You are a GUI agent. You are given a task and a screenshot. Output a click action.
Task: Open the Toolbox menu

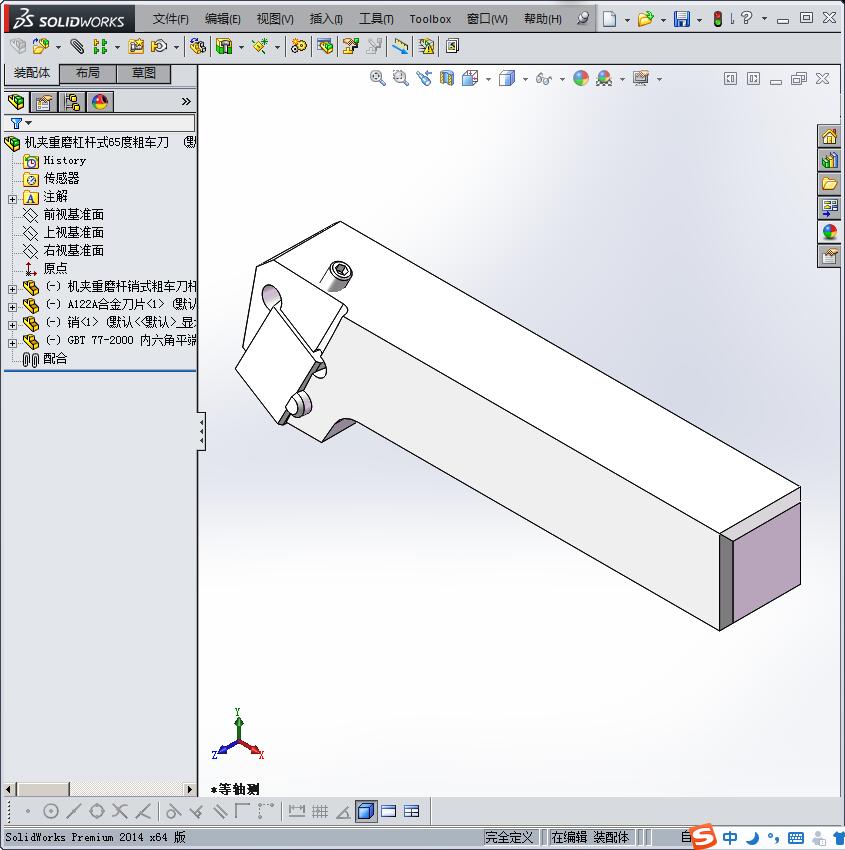coord(430,19)
